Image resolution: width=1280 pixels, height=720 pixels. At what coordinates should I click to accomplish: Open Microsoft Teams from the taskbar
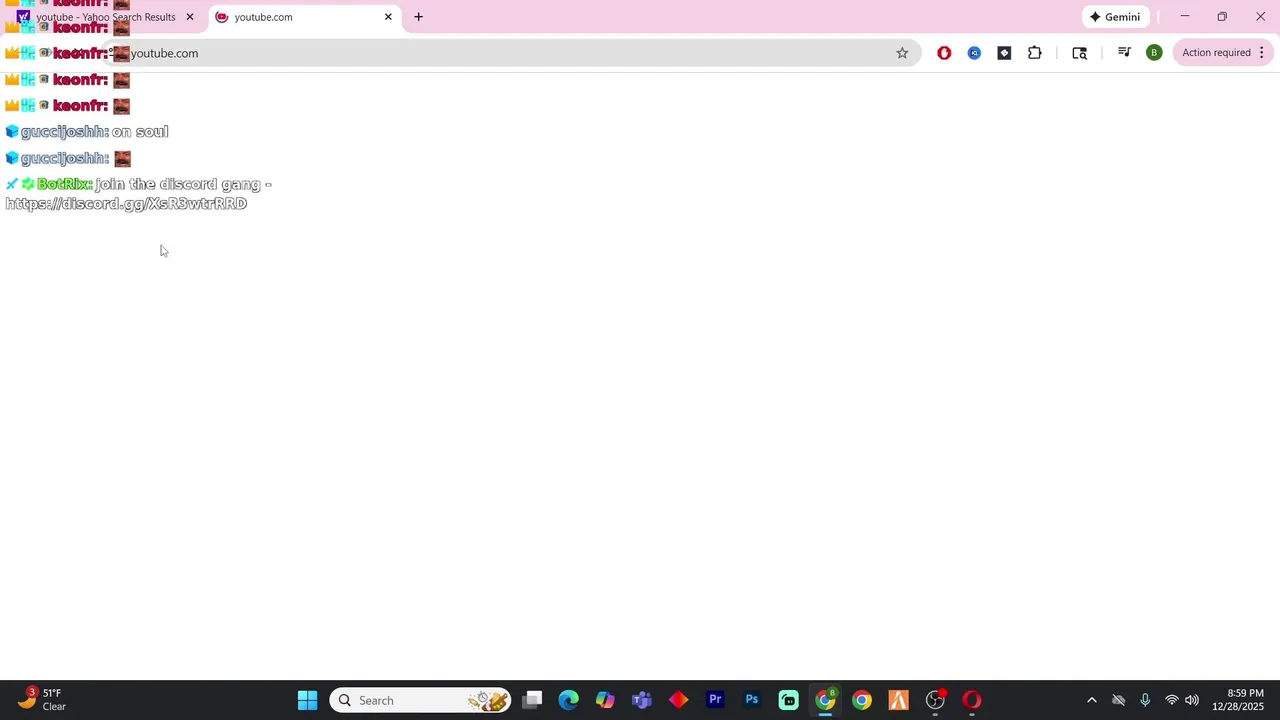pyautogui.click(x=642, y=700)
